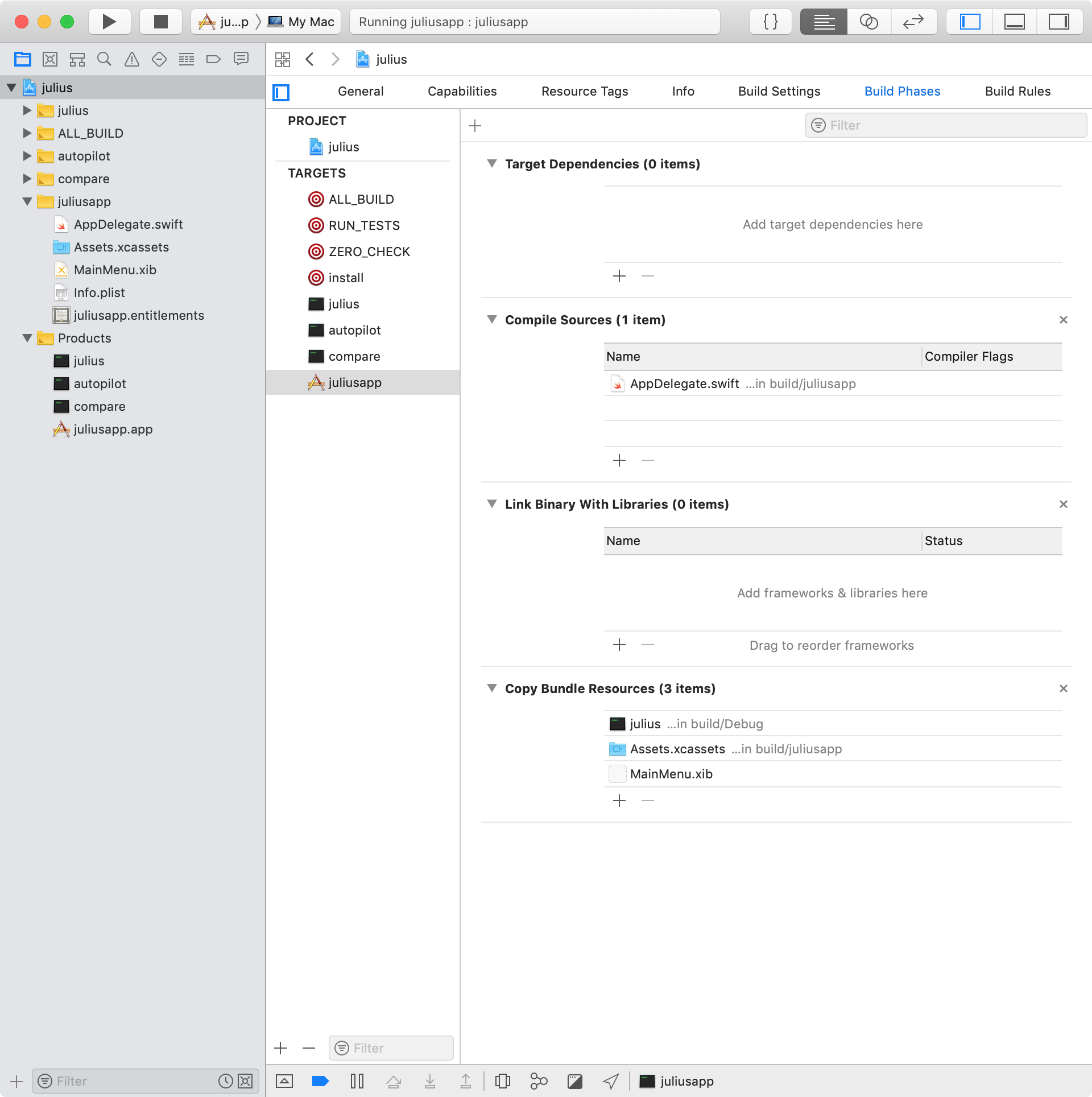Image resolution: width=1092 pixels, height=1097 pixels.
Task: Open the Issue navigator warning icon
Action: pyautogui.click(x=132, y=59)
